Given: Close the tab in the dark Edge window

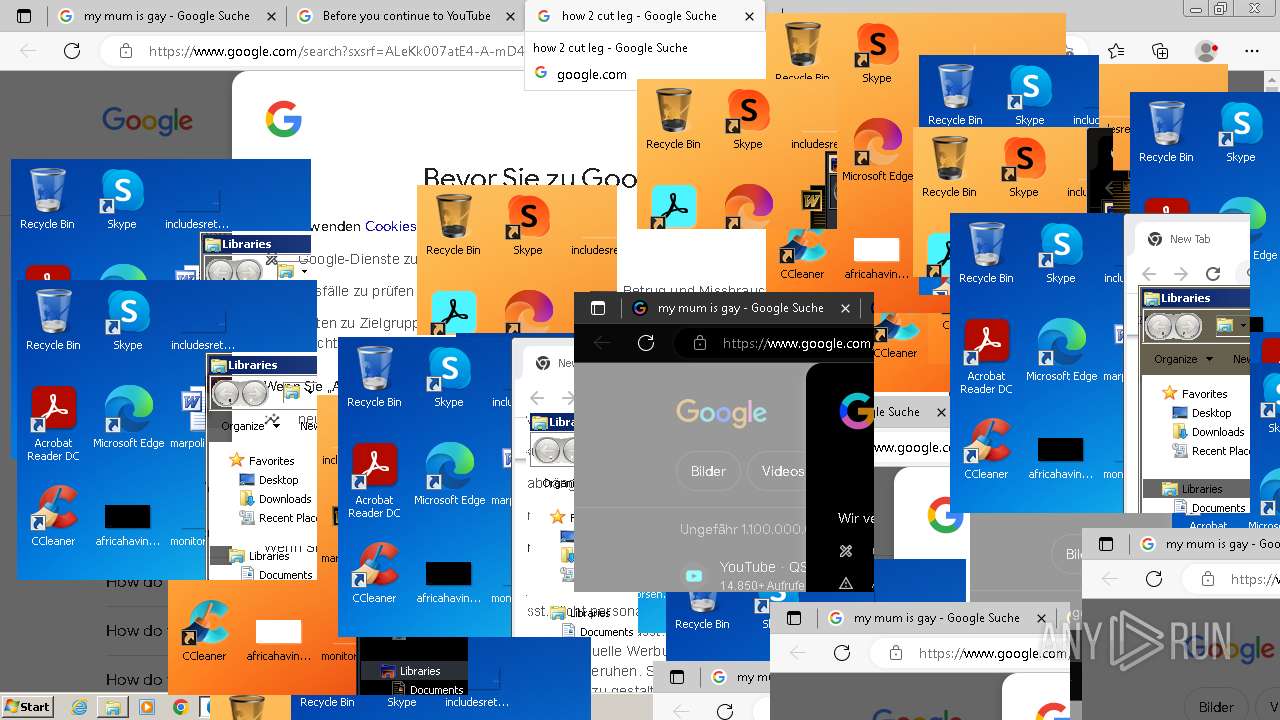Looking at the screenshot, I should tap(845, 308).
